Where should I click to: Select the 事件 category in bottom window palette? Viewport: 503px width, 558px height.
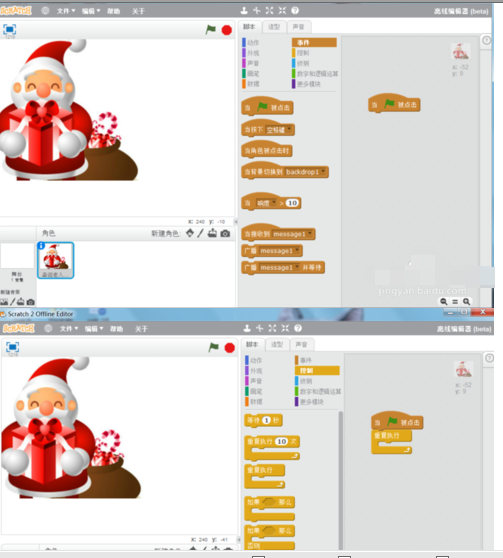304,360
